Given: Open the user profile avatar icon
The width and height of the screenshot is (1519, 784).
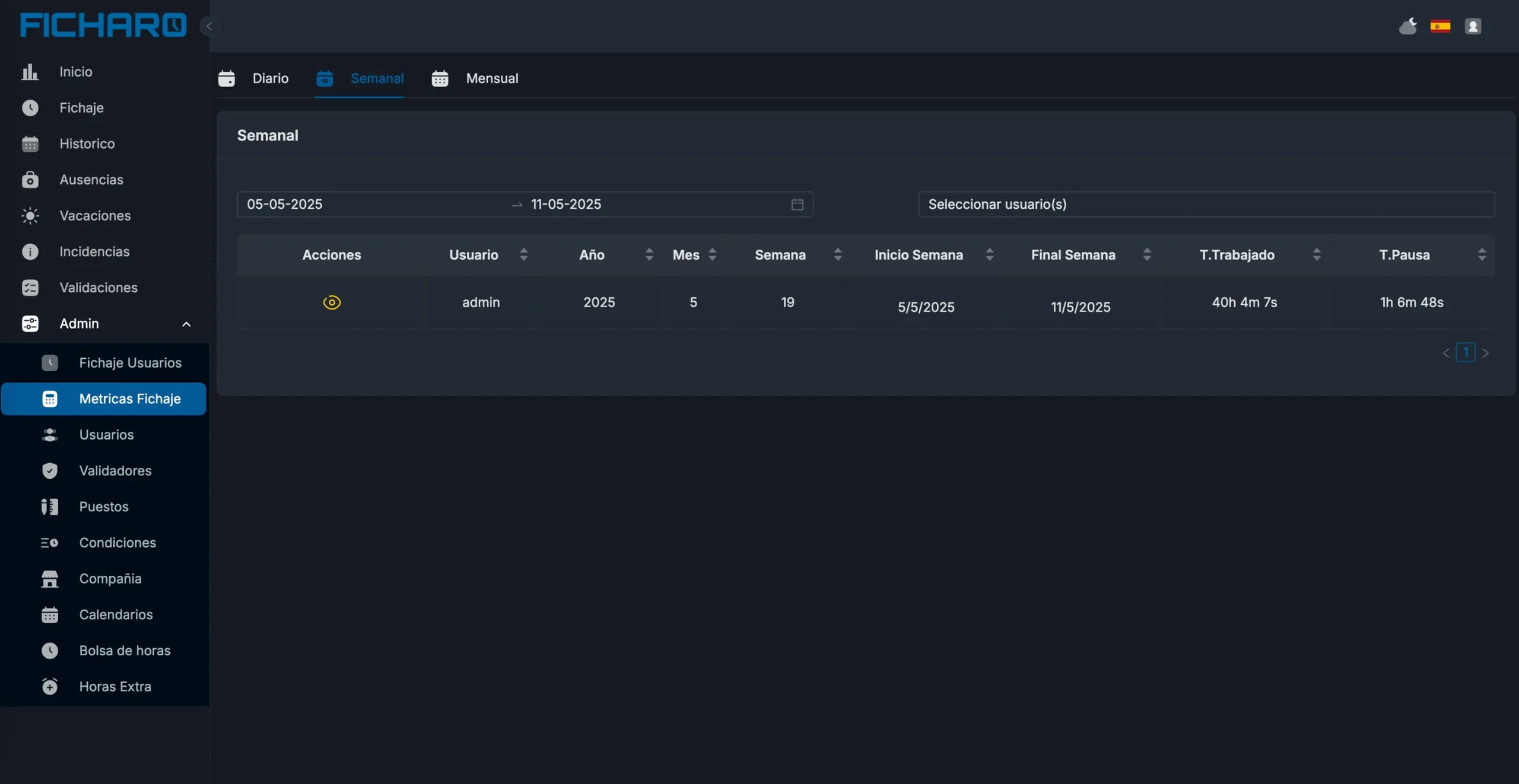Looking at the screenshot, I should tap(1473, 26).
